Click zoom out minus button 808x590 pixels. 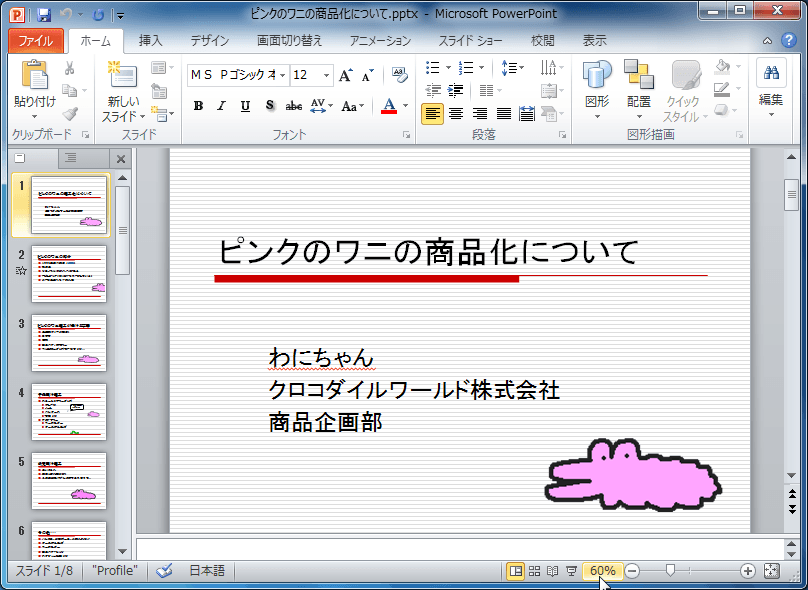pyautogui.click(x=632, y=571)
